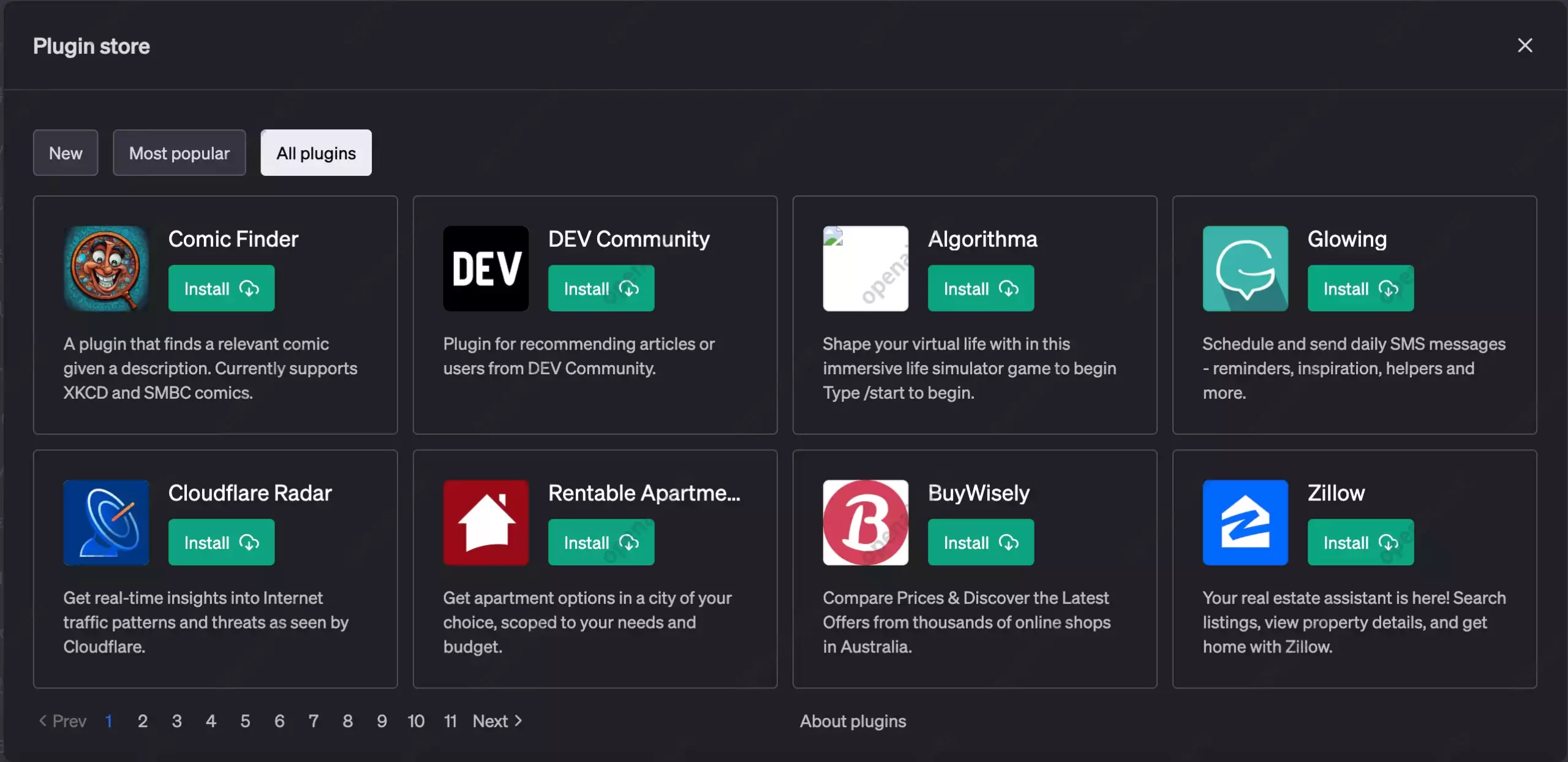
Task: Click the Zillow title
Action: coord(1336,493)
